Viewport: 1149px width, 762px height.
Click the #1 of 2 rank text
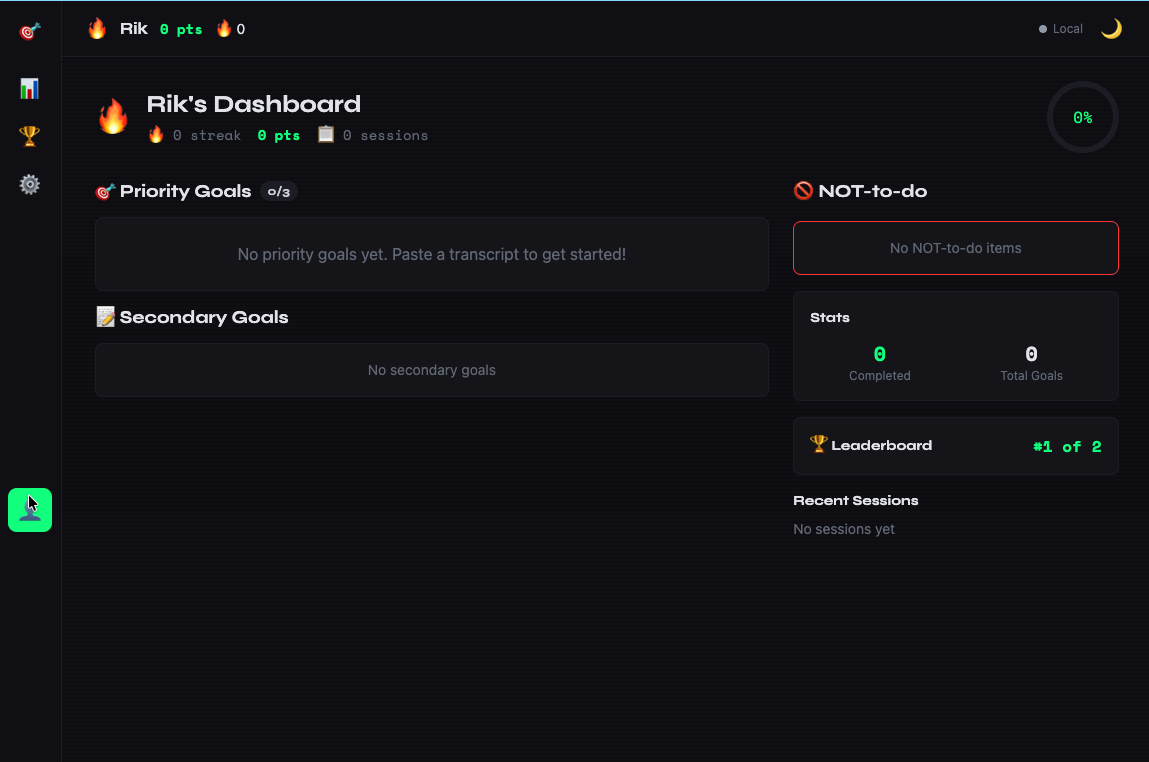pyautogui.click(x=1067, y=447)
